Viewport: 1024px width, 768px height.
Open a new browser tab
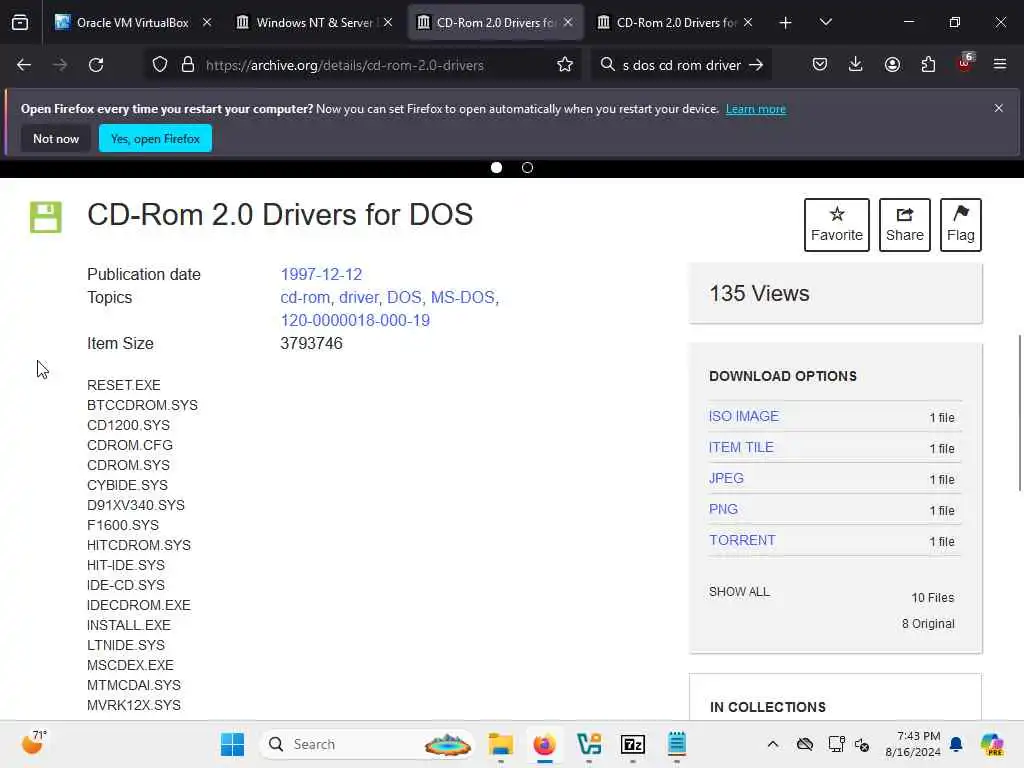click(x=786, y=23)
